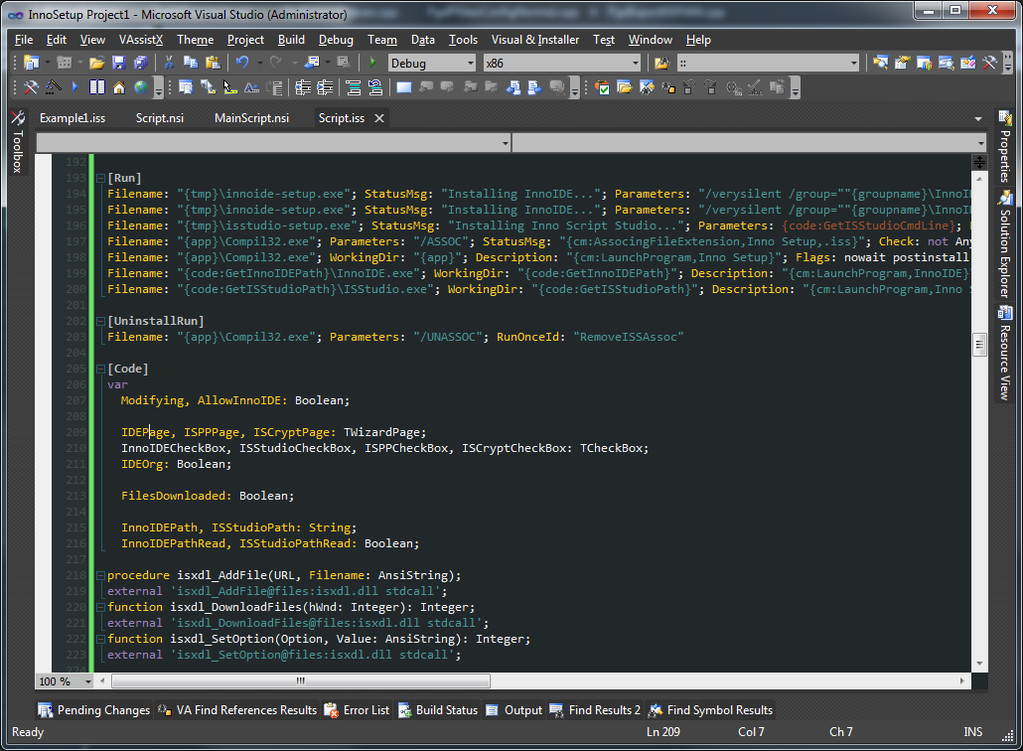Show the Build Status panel
Image resolution: width=1023 pixels, height=751 pixels.
(438, 710)
